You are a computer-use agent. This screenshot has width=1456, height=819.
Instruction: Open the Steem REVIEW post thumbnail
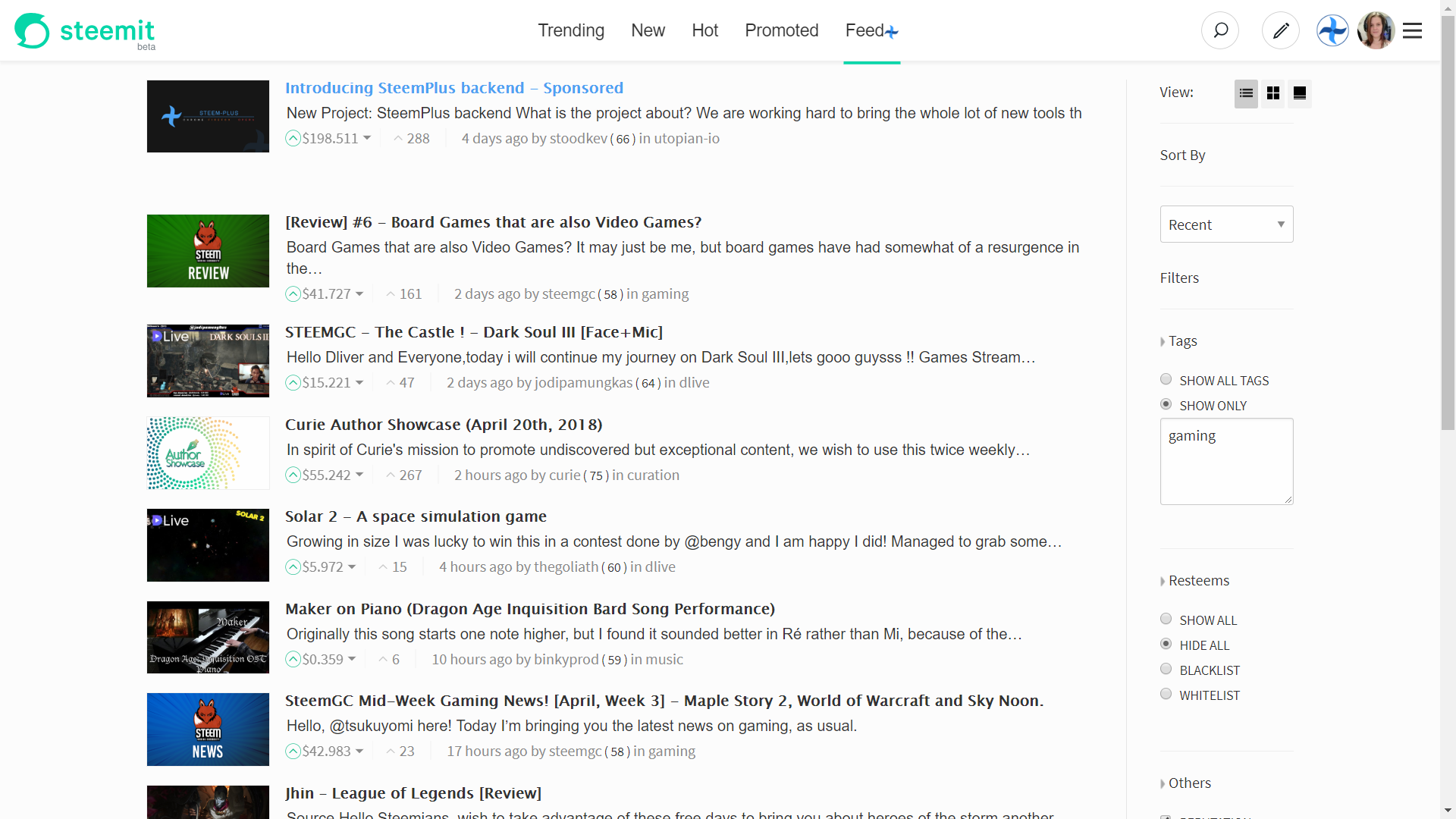tap(208, 251)
